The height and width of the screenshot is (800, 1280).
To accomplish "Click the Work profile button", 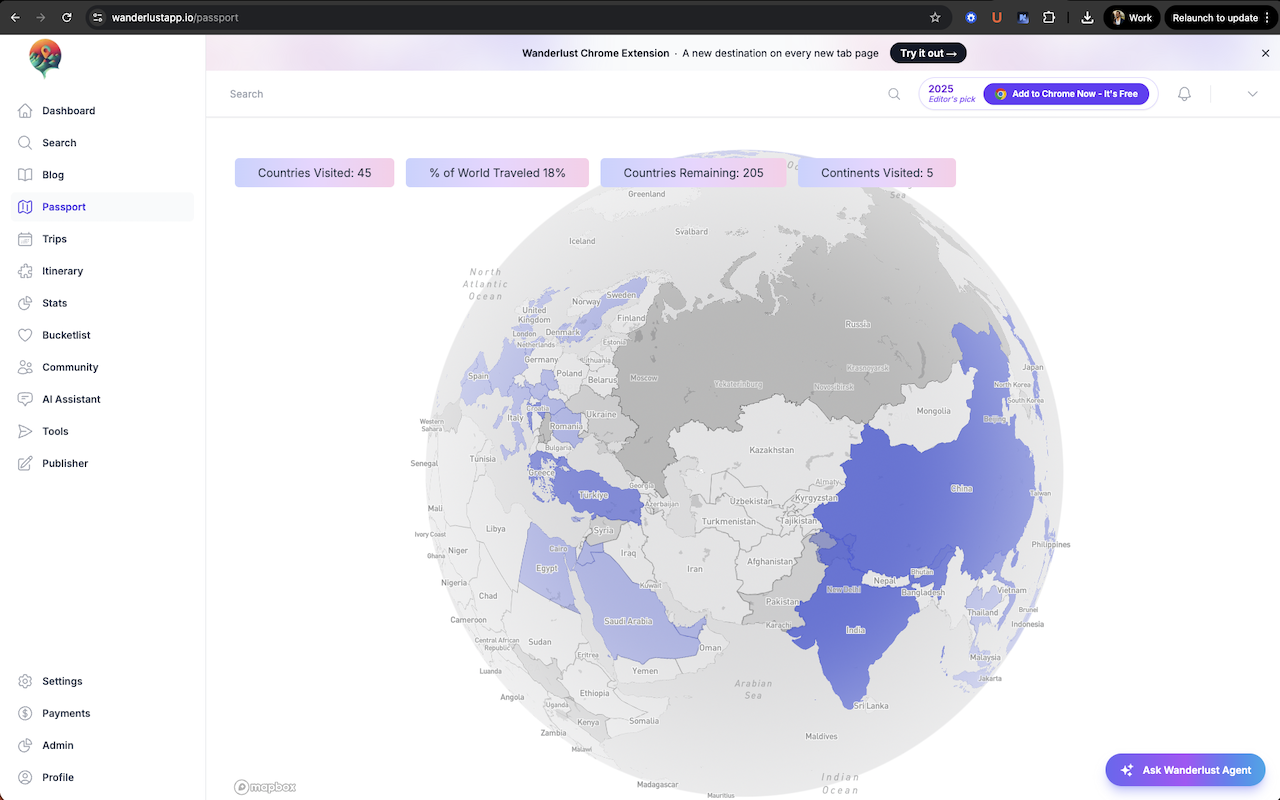I will 1132,17.
